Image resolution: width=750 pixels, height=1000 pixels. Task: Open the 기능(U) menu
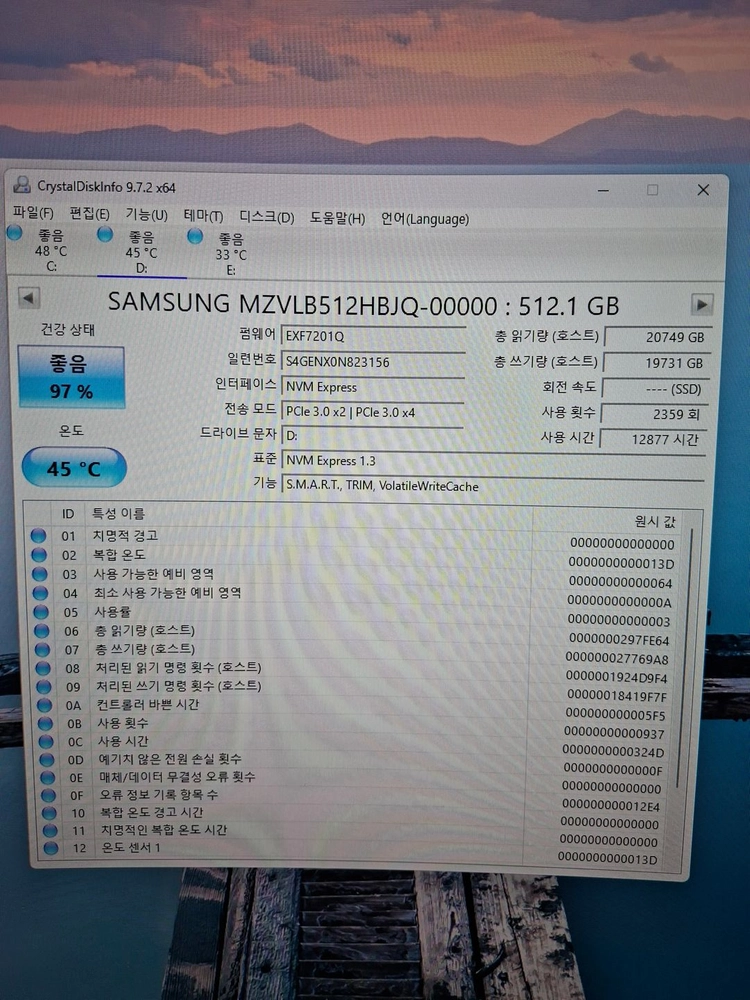click(146, 215)
